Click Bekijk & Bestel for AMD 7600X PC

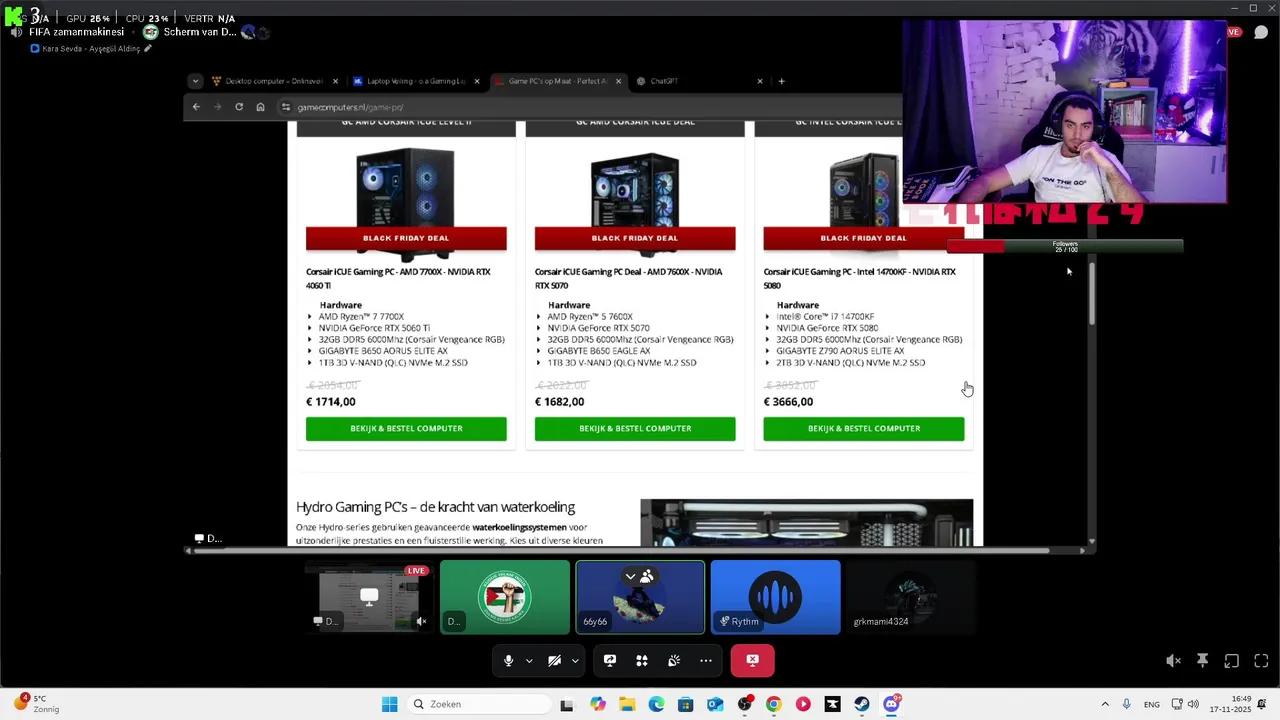pyautogui.click(x=635, y=429)
